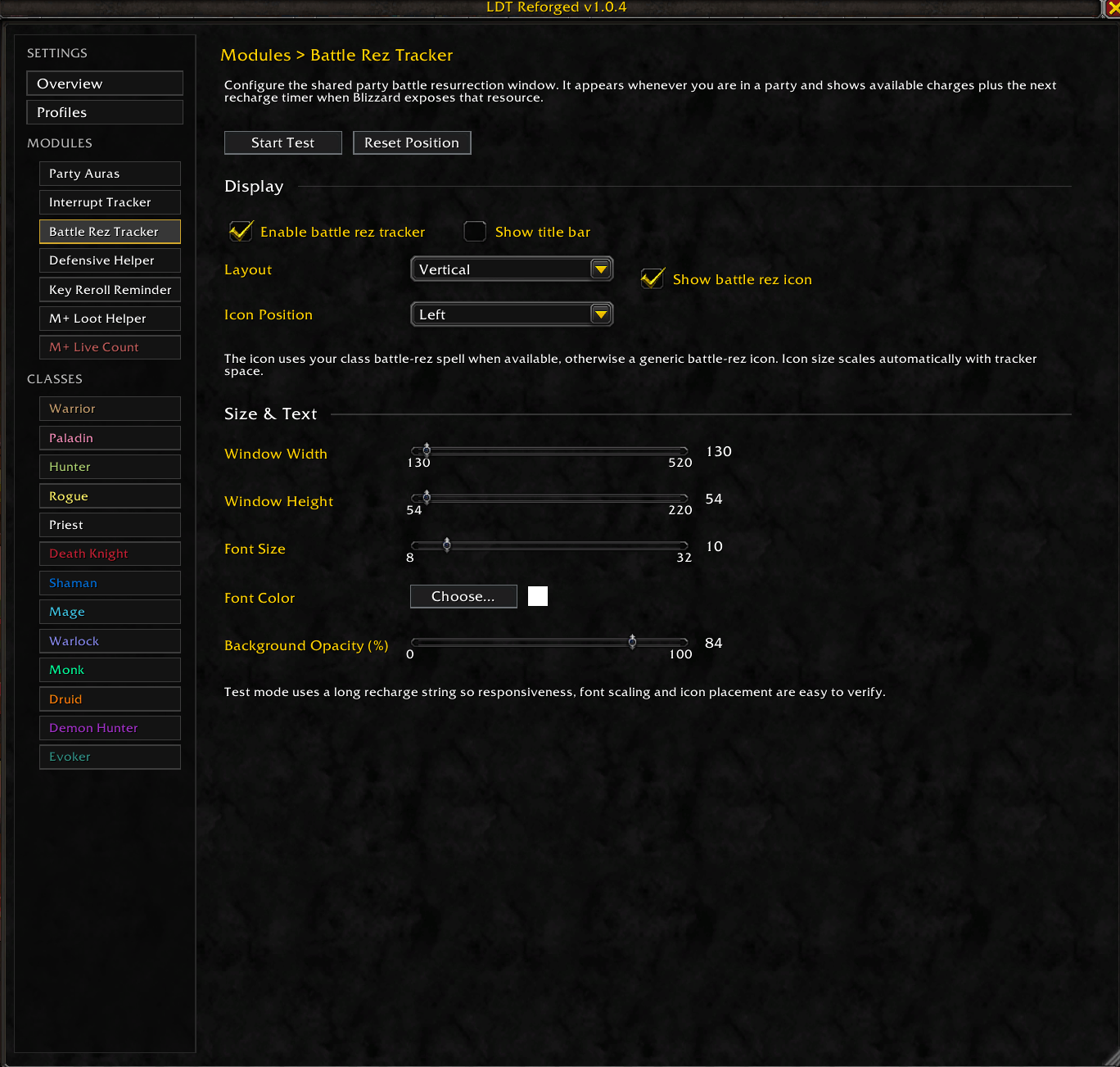Open the M+ Loot Helper module

[x=110, y=319]
